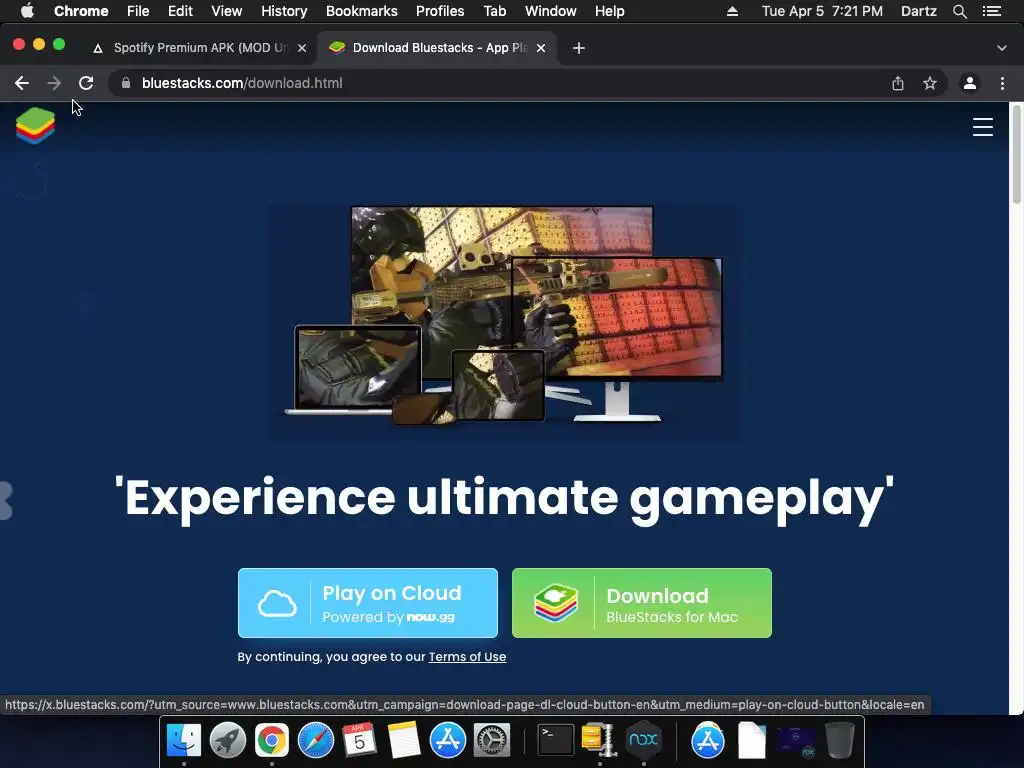Open Safari compass icon in Dock
The image size is (1024, 768).
[x=315, y=740]
